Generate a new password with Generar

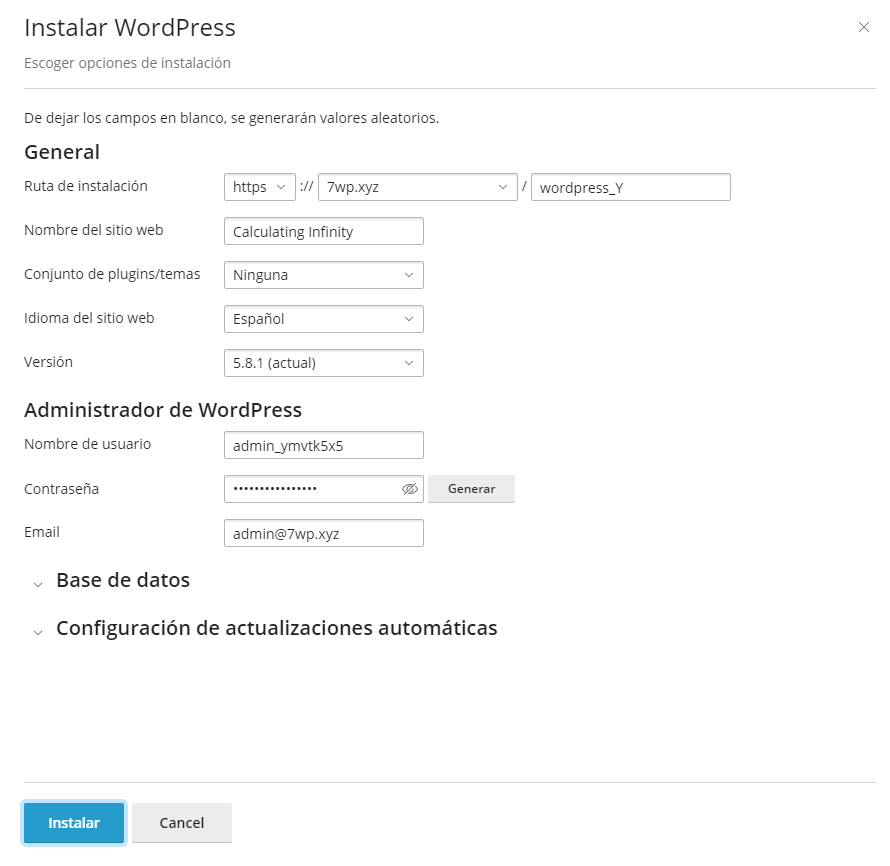point(471,489)
